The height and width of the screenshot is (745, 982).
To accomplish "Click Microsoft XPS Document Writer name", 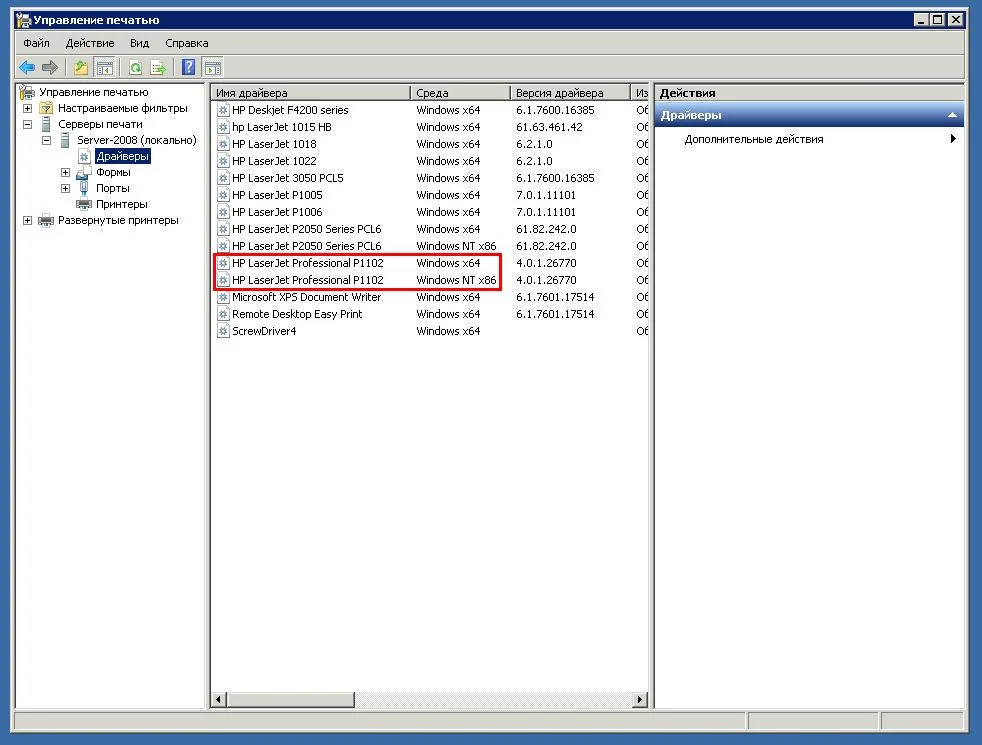I will pos(306,297).
